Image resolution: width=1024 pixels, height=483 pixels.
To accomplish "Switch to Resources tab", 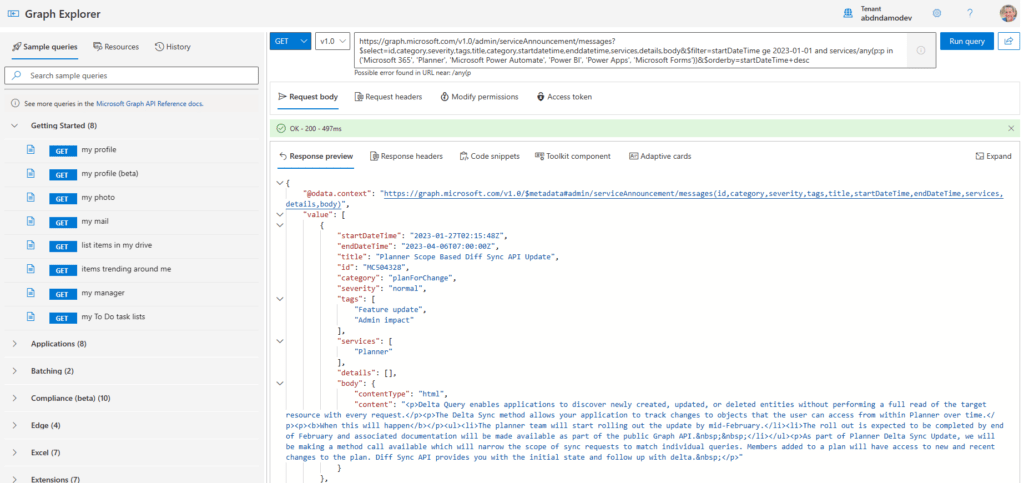I will 116,47.
